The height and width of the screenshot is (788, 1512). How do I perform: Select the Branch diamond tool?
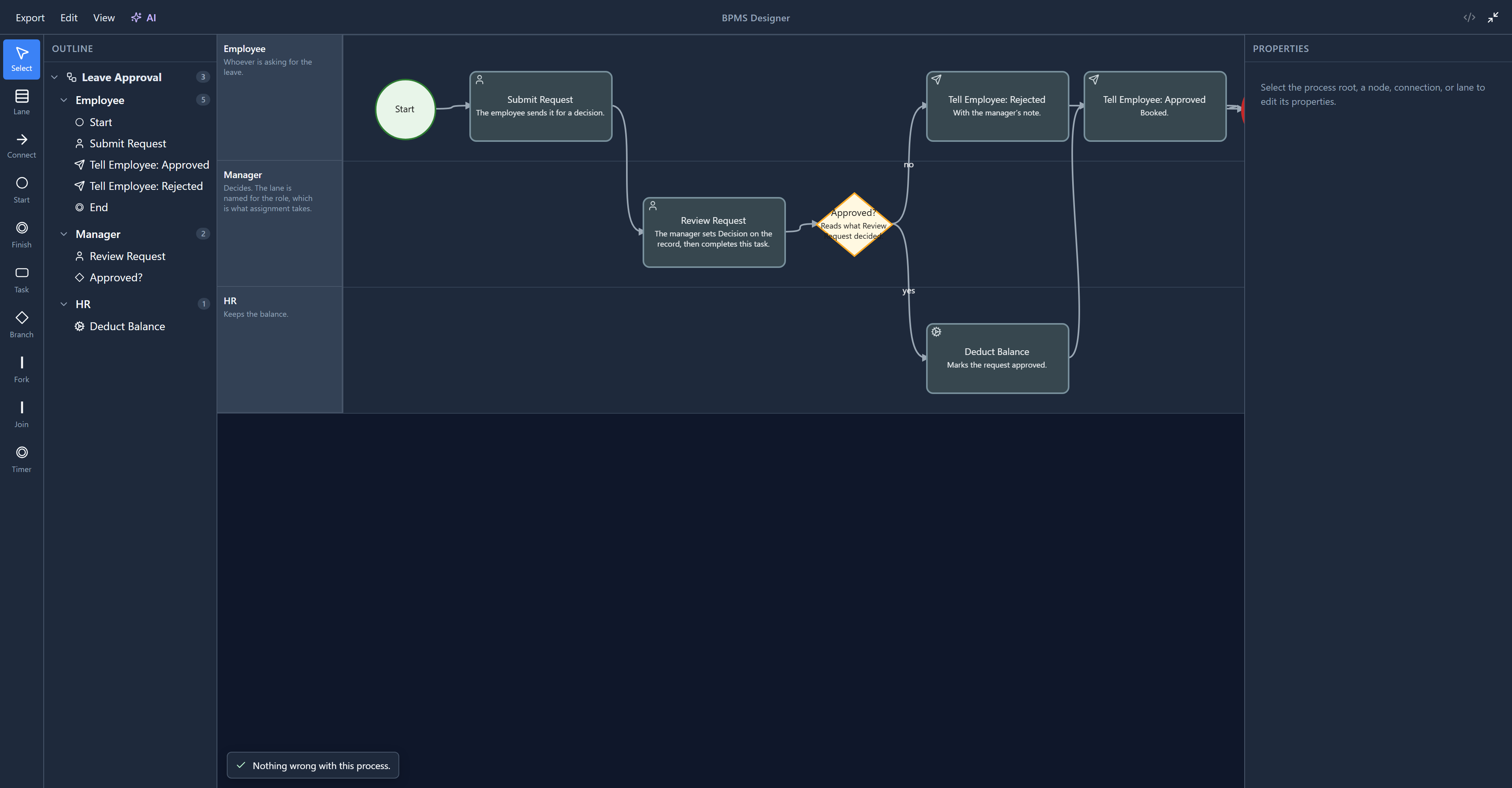coord(22,325)
